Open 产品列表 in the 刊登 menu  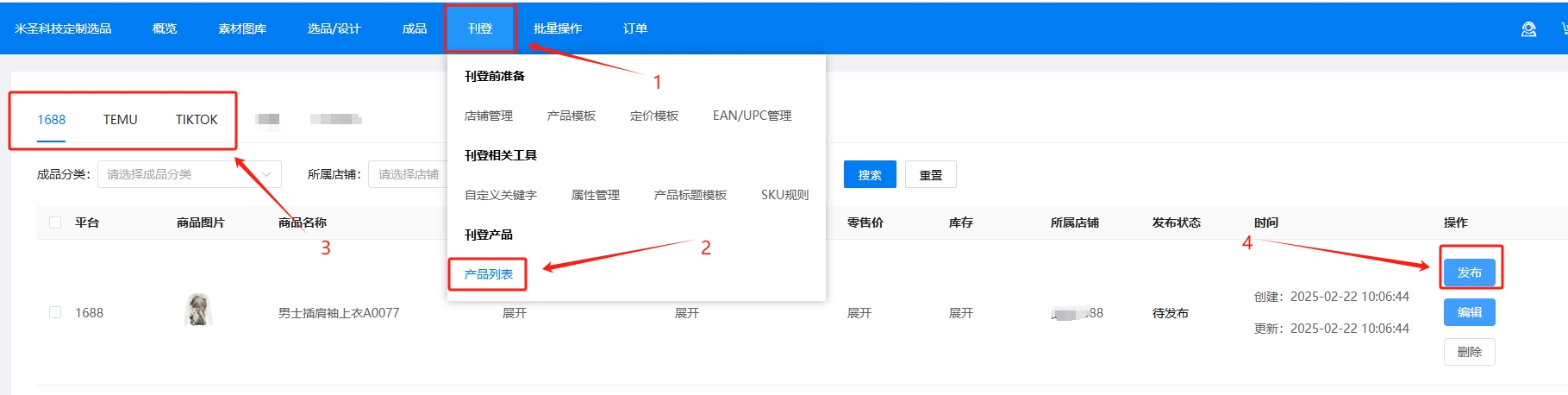488,274
